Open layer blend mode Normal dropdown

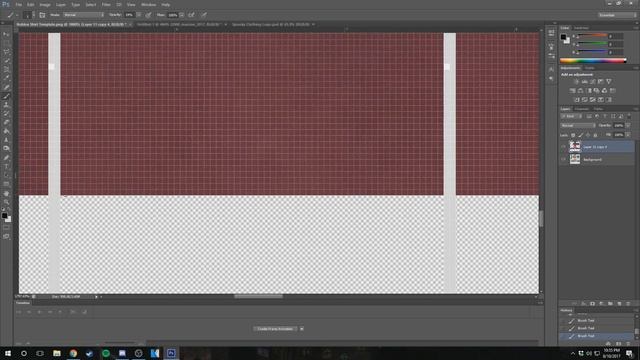(x=578, y=125)
